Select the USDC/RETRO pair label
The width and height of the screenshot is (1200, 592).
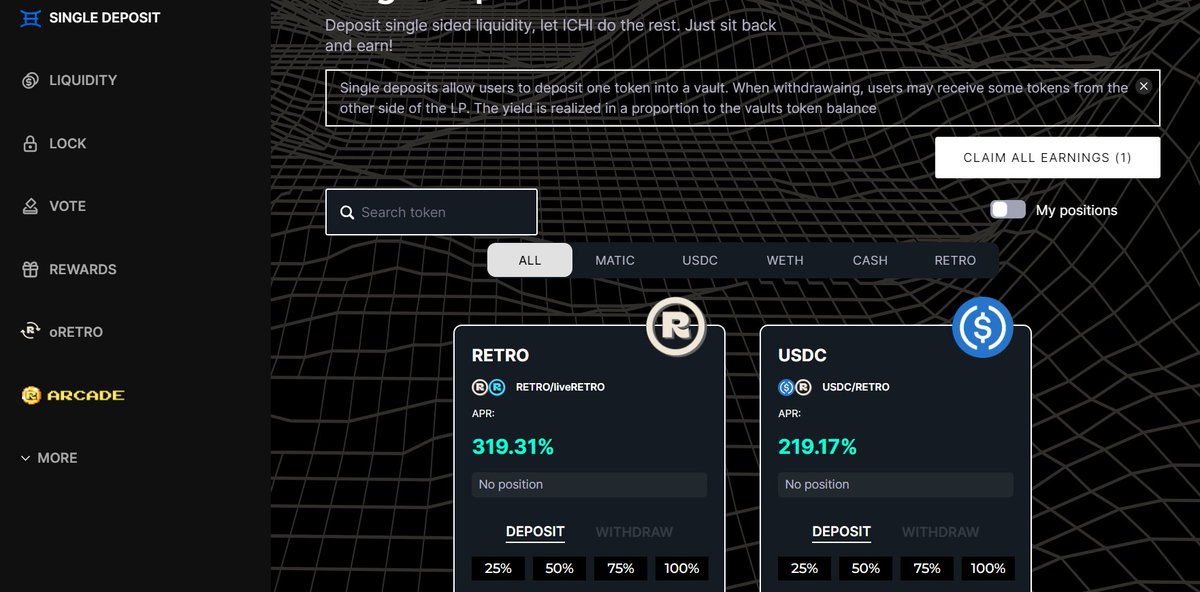(856, 387)
